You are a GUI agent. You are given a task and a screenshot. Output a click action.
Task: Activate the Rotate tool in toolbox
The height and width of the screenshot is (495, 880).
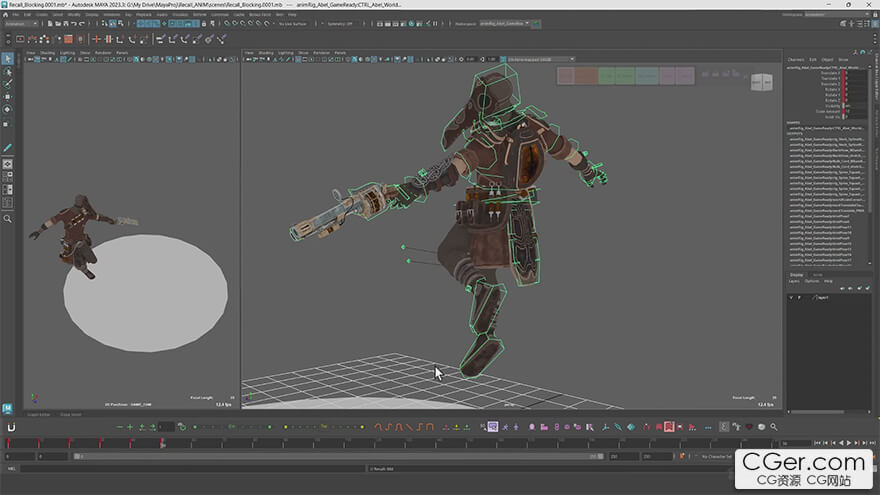click(7, 109)
